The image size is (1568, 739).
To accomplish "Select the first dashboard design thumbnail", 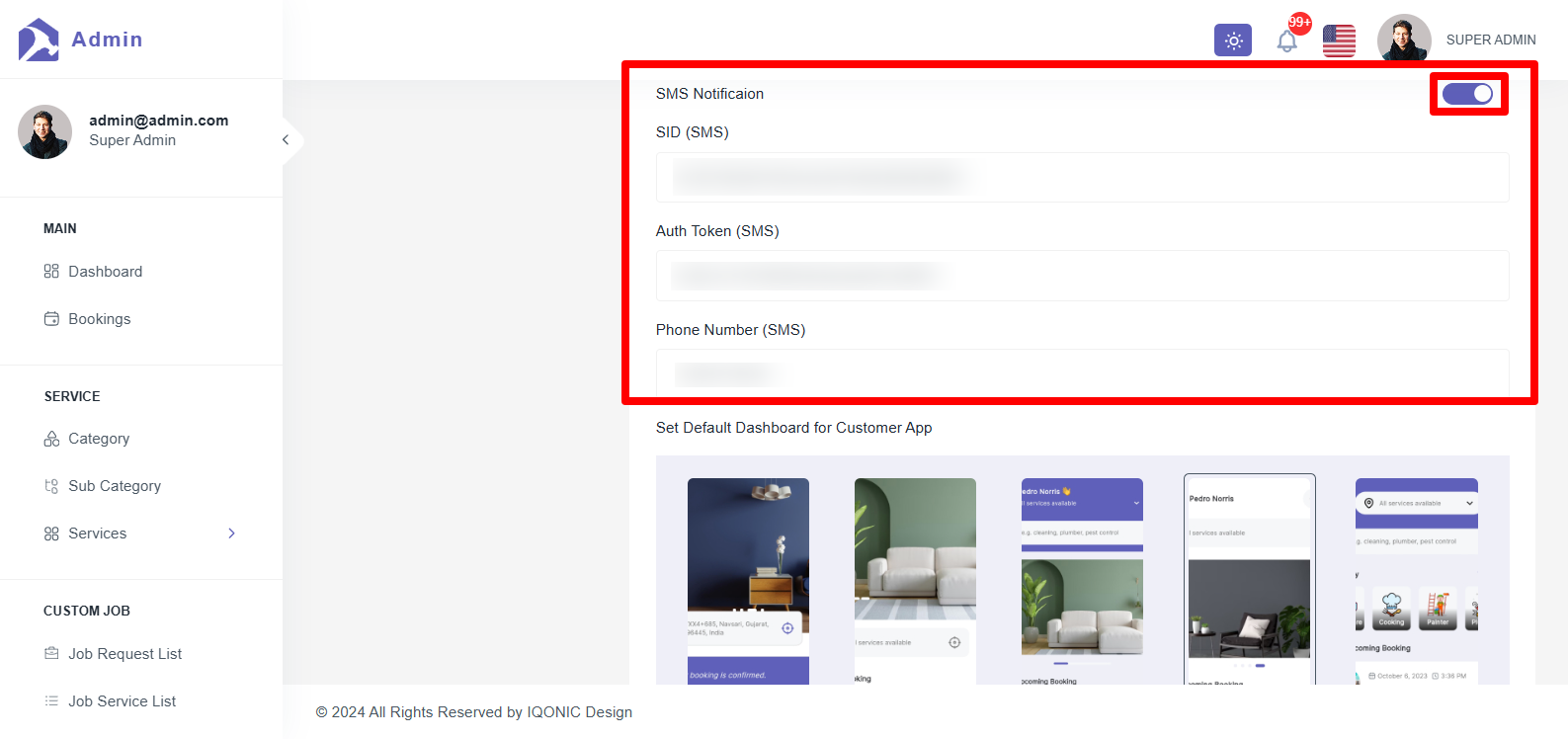I will point(748,581).
